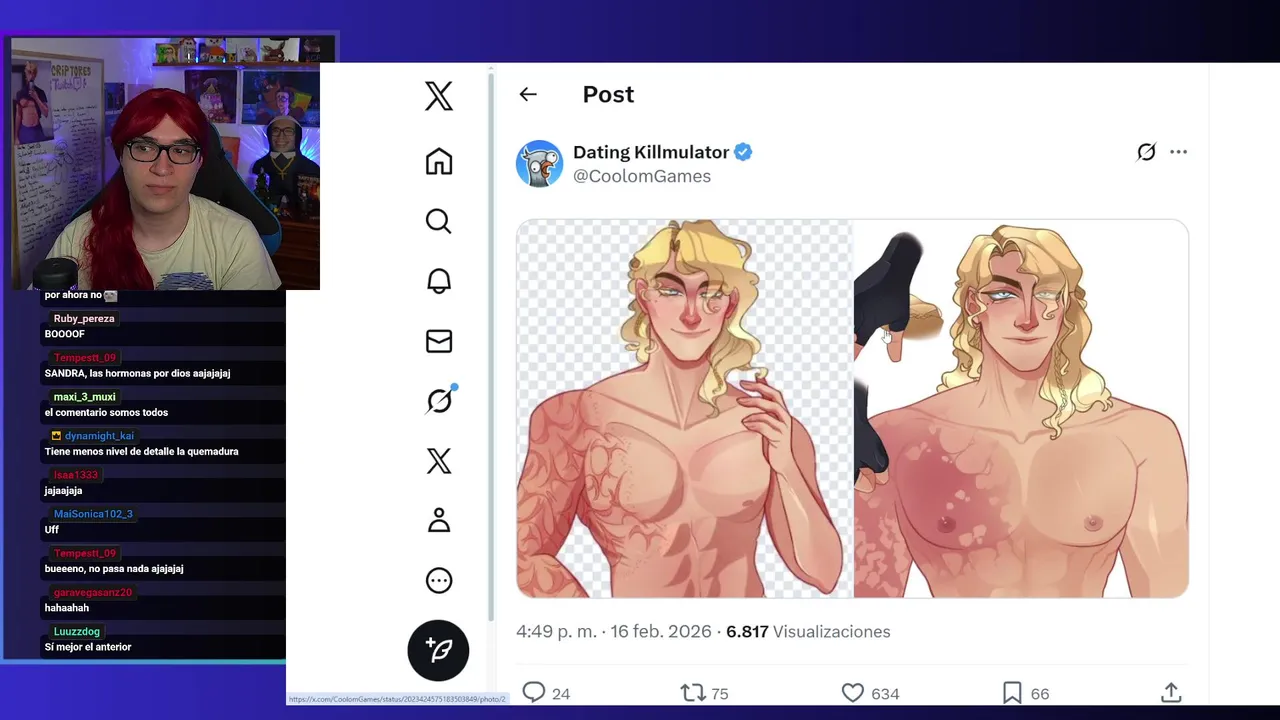Screen dimensions: 1280x720
Task: Go back with the arrow beside Post
Action: pyautogui.click(x=528, y=94)
